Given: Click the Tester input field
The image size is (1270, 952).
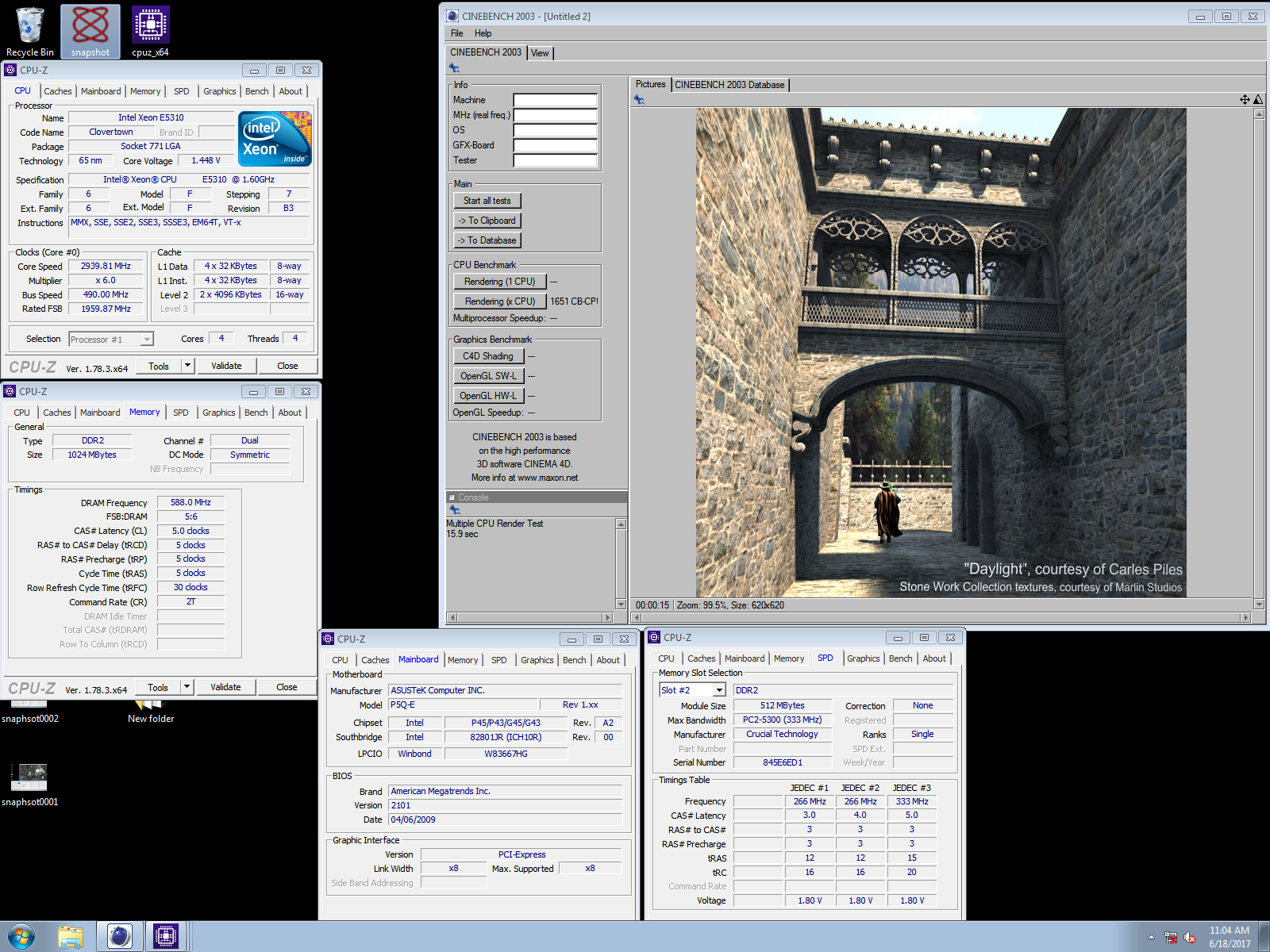Looking at the screenshot, I should pyautogui.click(x=555, y=160).
